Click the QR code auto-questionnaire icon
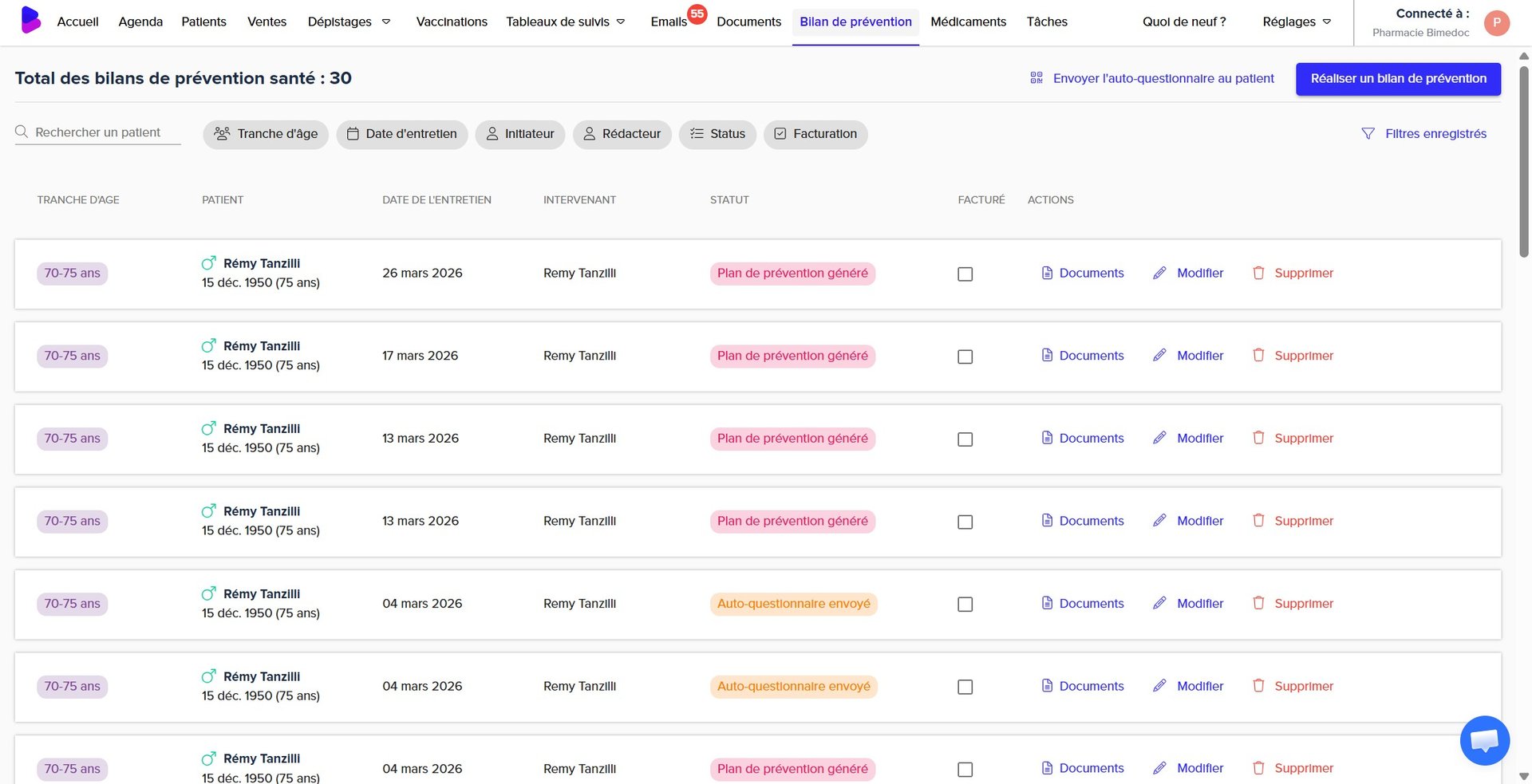The height and width of the screenshot is (784, 1532). [x=1036, y=78]
